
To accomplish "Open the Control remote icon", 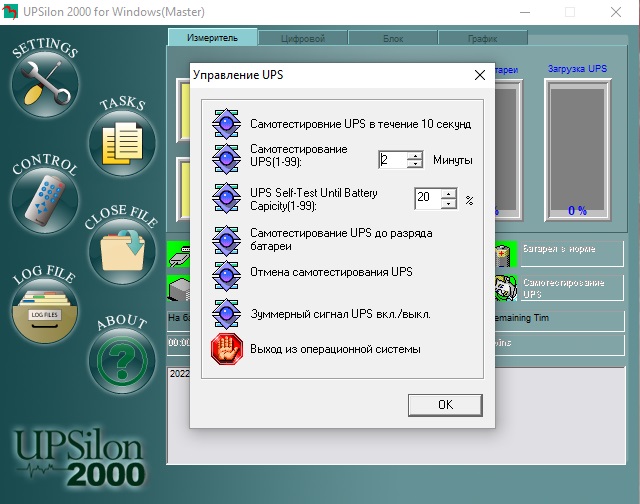I will [45, 201].
